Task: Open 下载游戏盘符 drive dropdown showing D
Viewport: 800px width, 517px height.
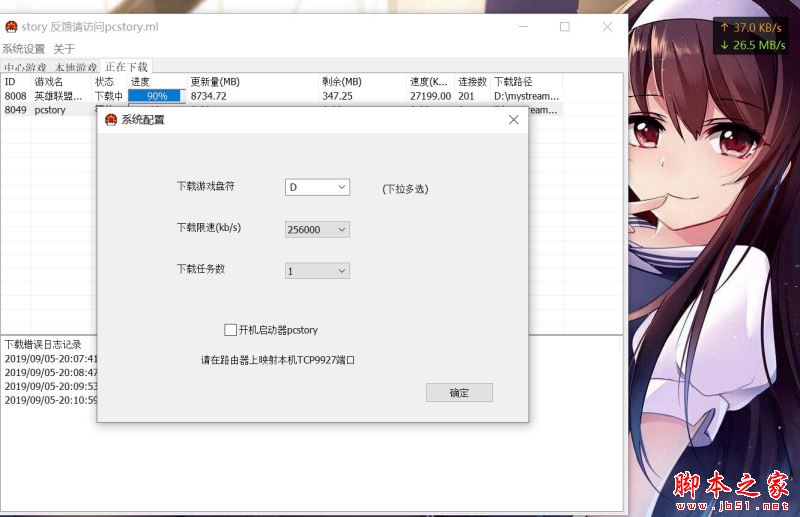Action: click(x=317, y=187)
